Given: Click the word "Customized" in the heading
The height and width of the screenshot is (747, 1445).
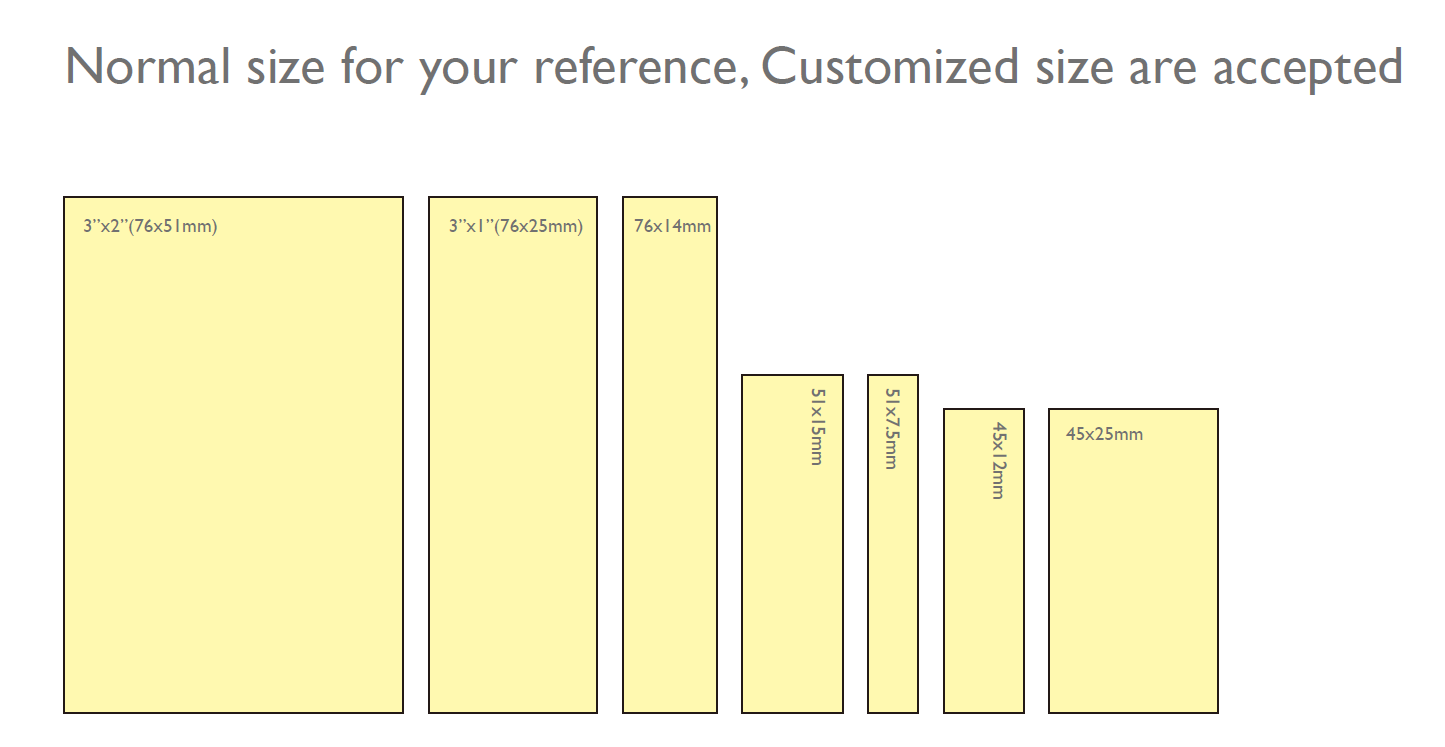Looking at the screenshot, I should (x=891, y=67).
